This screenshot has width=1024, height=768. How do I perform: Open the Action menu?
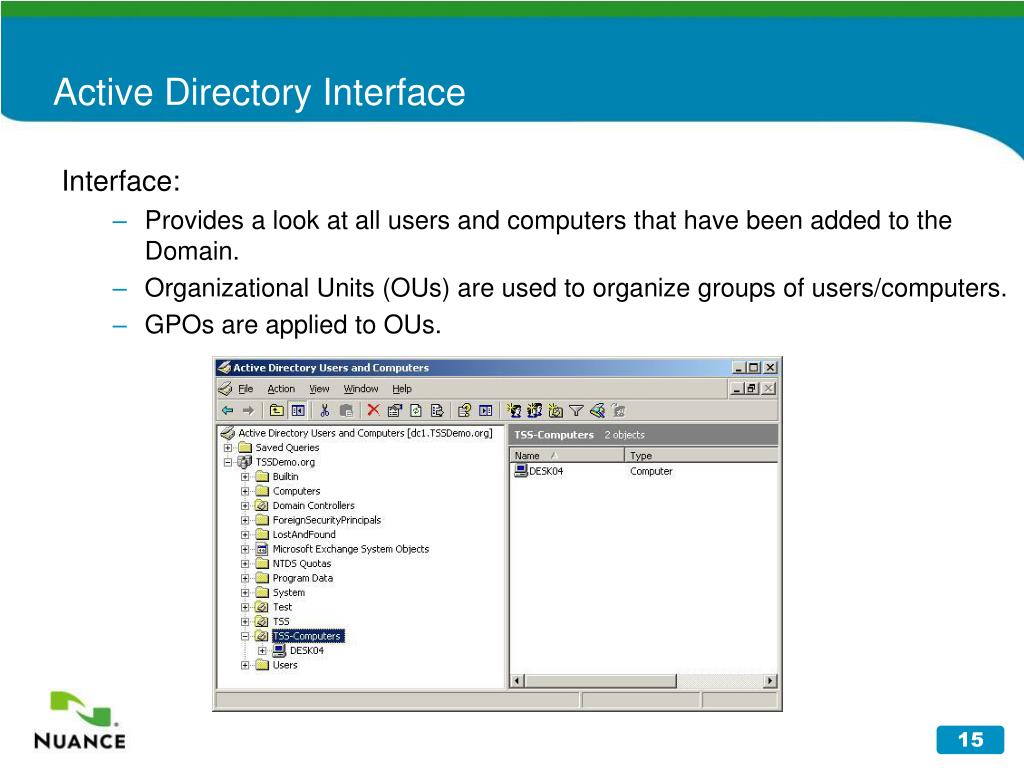click(x=281, y=389)
